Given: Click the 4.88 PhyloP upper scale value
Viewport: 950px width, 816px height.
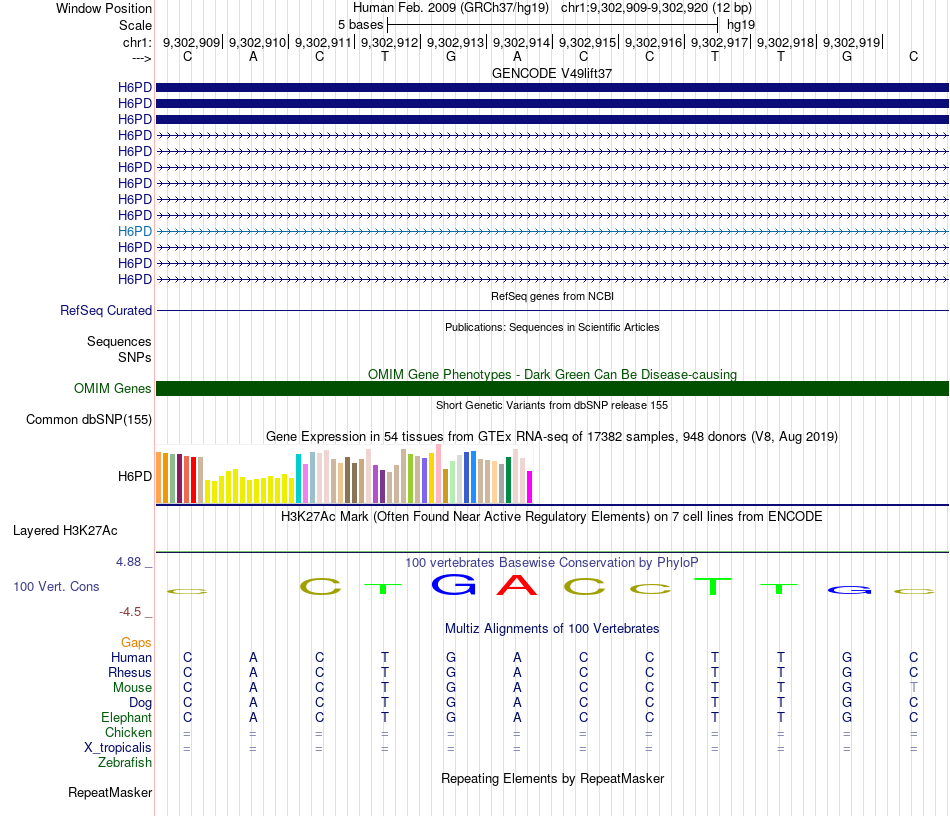Looking at the screenshot, I should pyautogui.click(x=128, y=562).
